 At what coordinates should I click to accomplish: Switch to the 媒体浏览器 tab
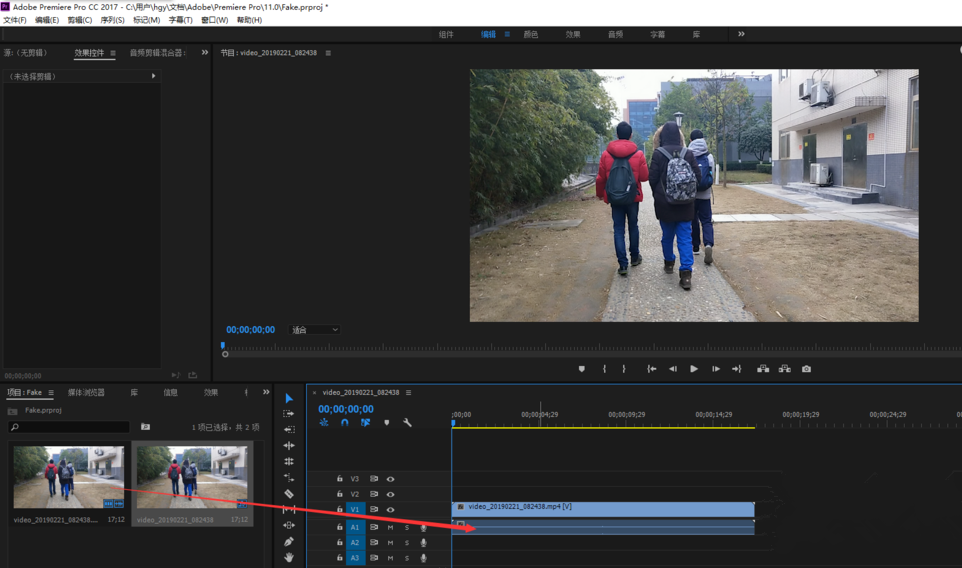point(86,393)
